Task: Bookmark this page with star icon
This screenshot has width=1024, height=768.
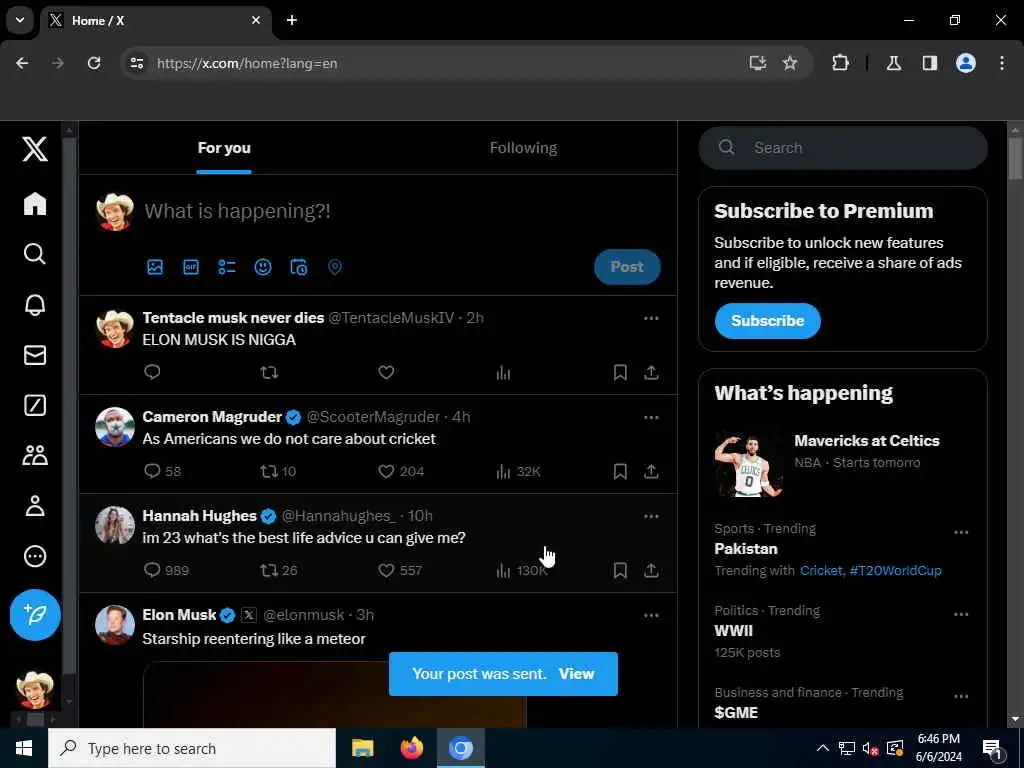Action: (x=790, y=63)
